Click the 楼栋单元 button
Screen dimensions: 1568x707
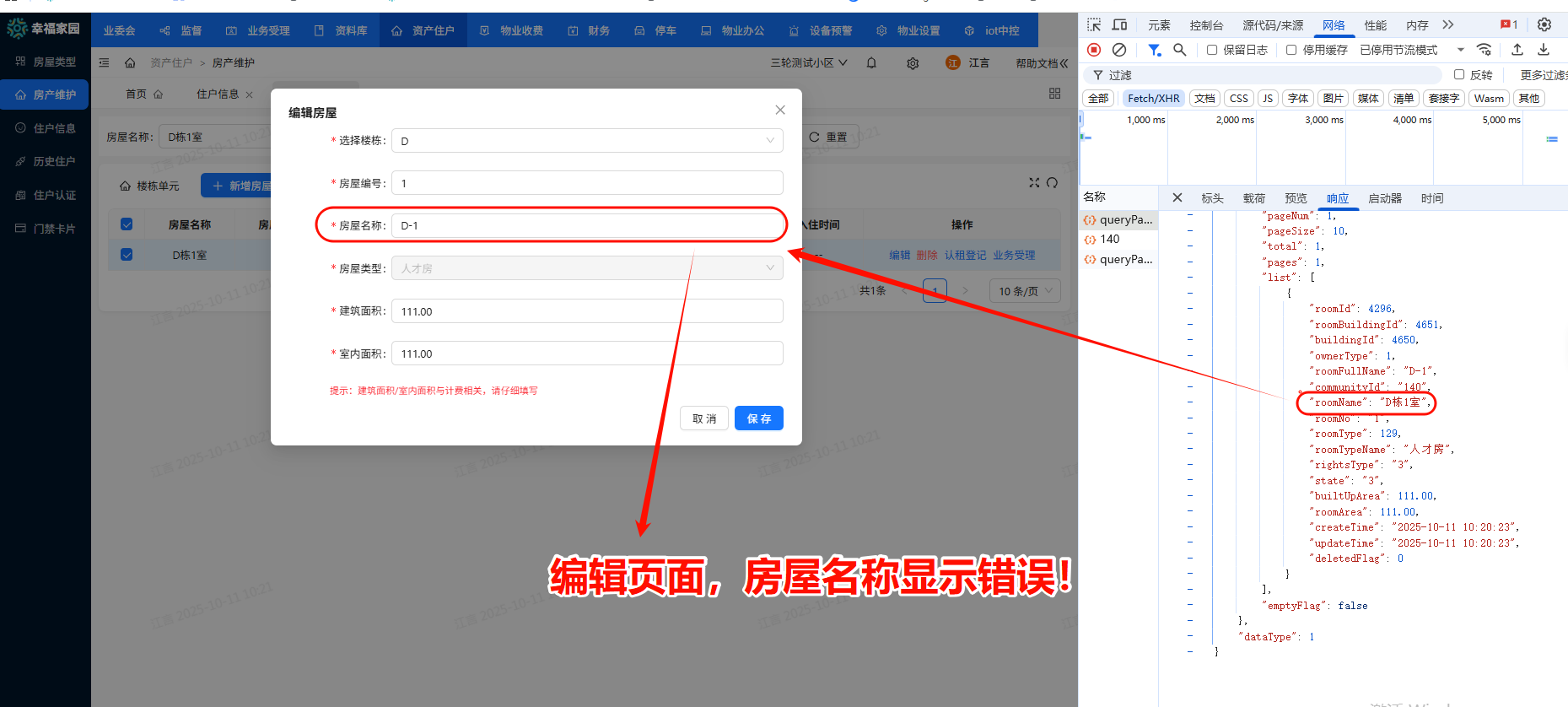click(150, 186)
